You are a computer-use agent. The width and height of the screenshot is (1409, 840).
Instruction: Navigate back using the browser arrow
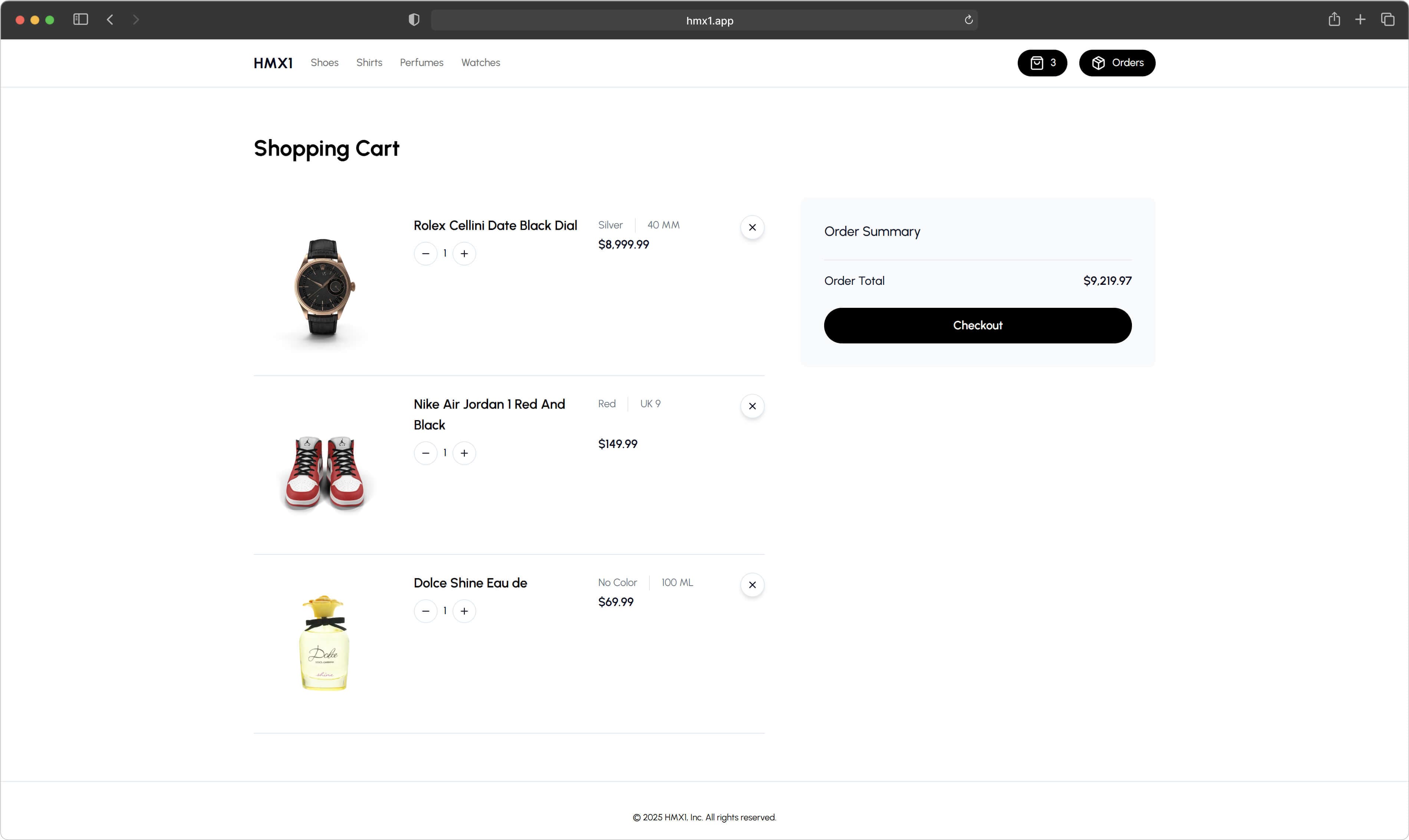pyautogui.click(x=109, y=19)
